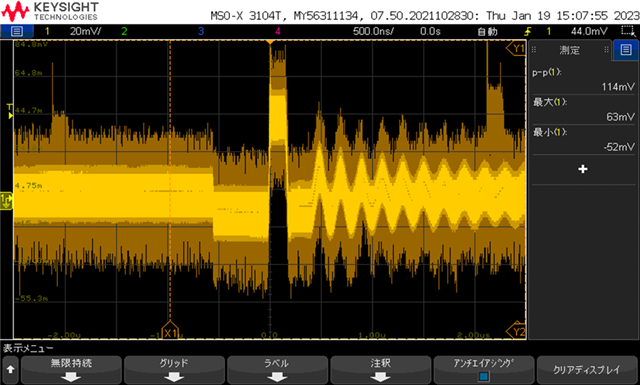Click the trigger edge slope icon
640x385 pixels.
528,31
